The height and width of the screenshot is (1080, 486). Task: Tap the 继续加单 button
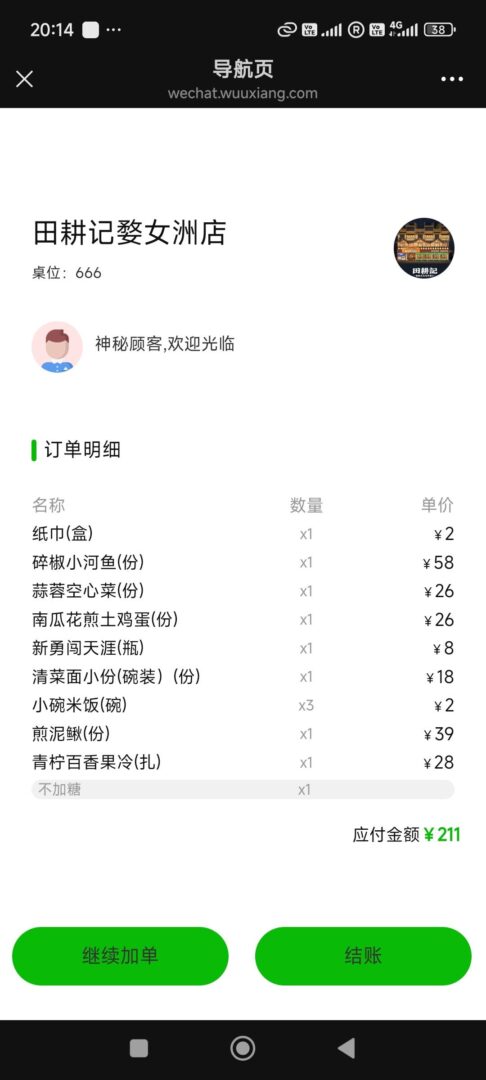pyautogui.click(x=120, y=956)
